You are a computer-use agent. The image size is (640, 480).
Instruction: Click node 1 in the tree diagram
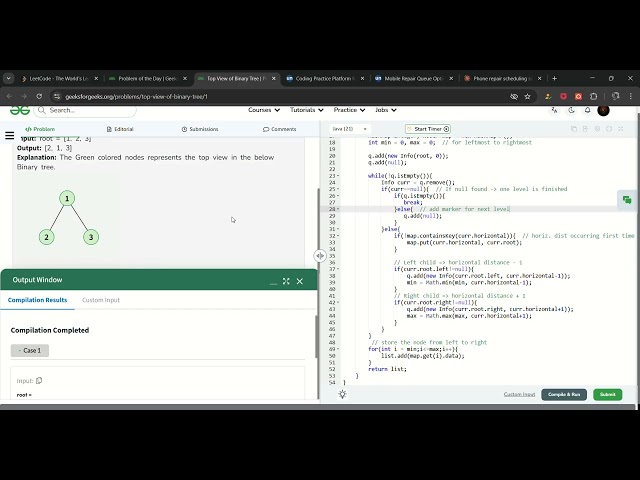pos(67,199)
